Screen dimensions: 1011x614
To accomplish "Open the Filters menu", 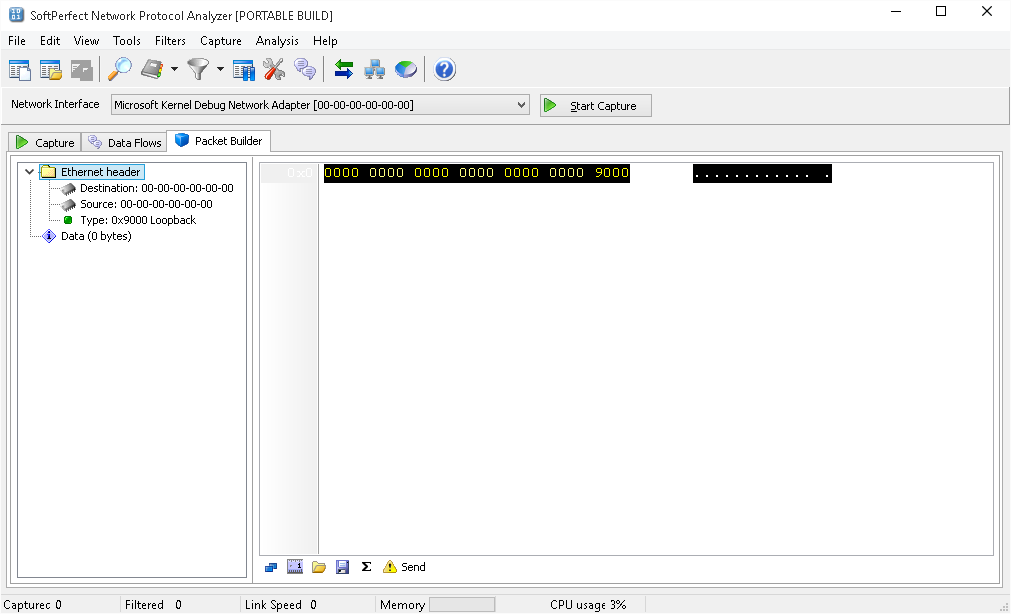I will (x=170, y=41).
